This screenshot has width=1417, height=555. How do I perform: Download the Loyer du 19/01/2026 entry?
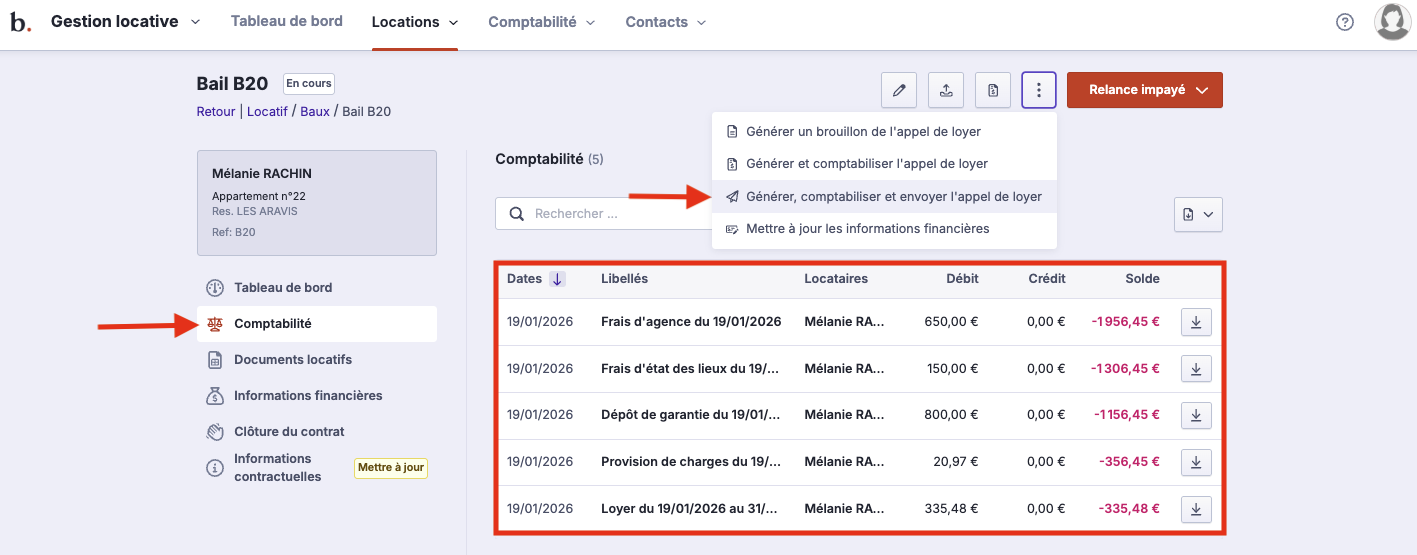pyautogui.click(x=1196, y=509)
